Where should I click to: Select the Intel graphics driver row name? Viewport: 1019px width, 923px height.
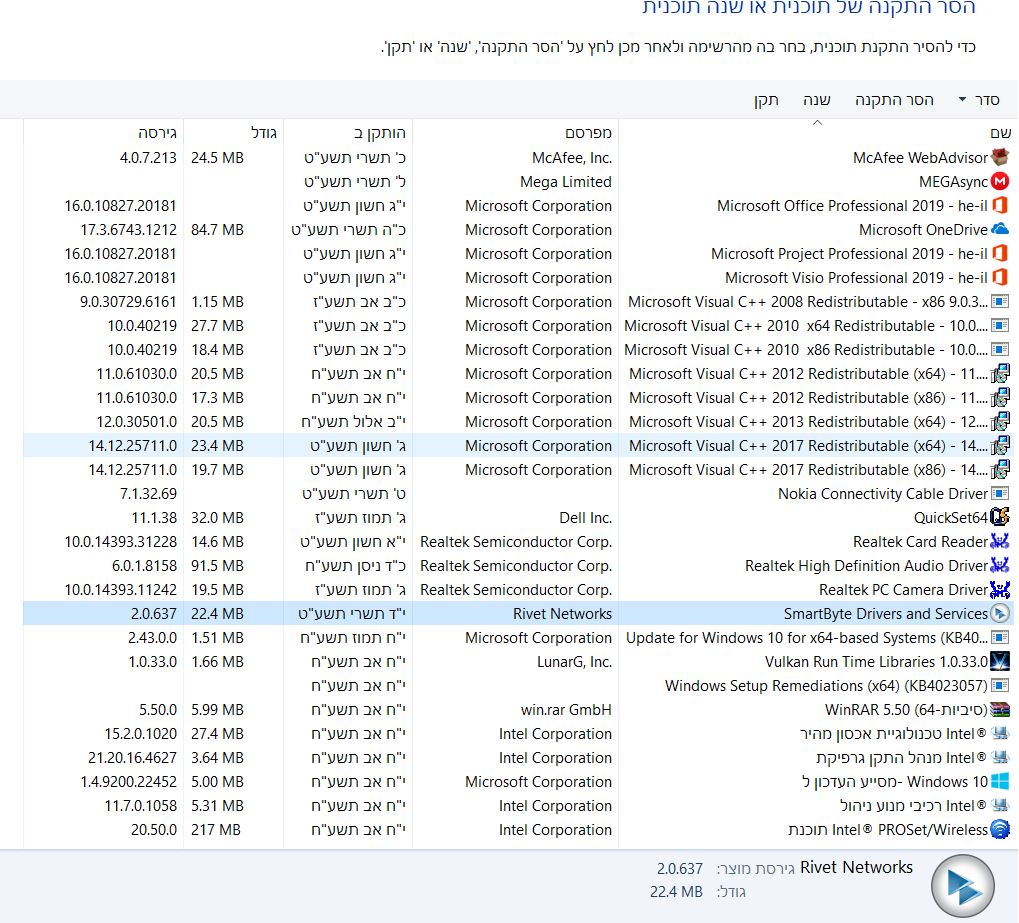point(901,757)
